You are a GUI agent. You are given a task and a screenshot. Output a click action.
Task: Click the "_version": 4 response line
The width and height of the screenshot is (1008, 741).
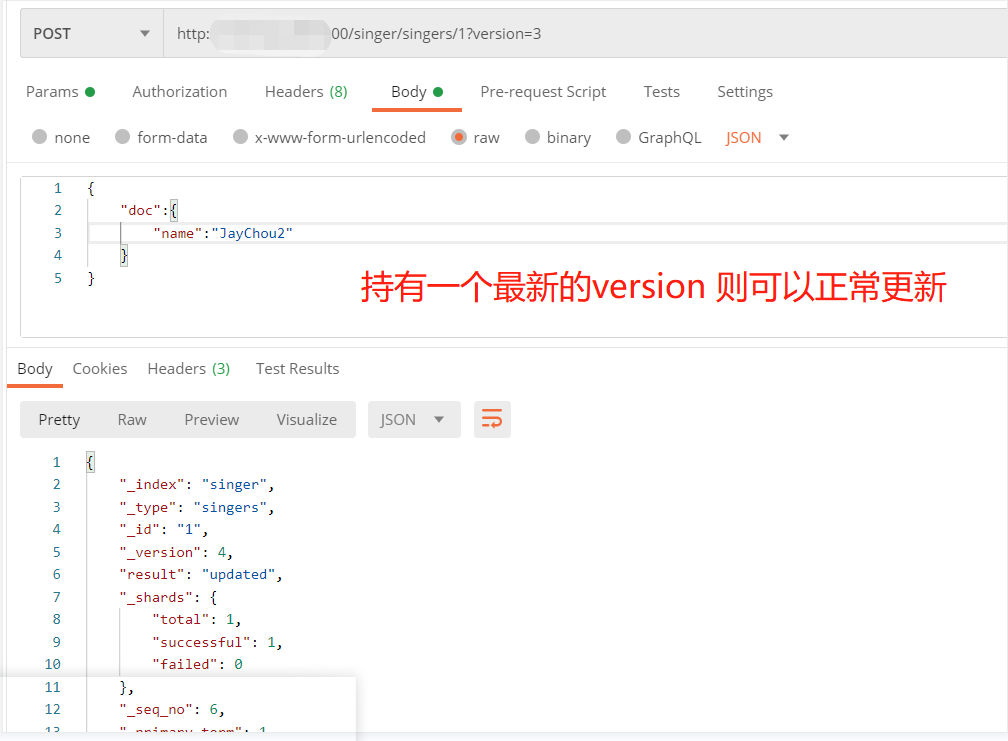pos(176,552)
